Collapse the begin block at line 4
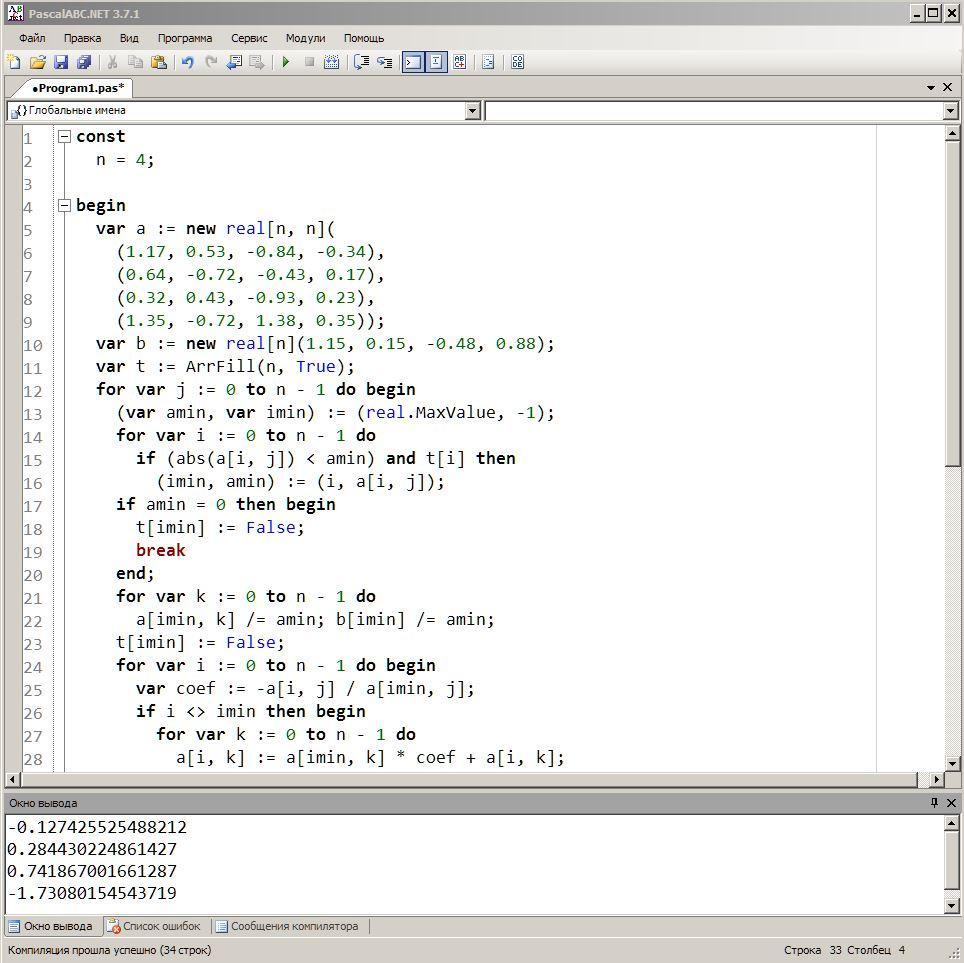 click(65, 206)
